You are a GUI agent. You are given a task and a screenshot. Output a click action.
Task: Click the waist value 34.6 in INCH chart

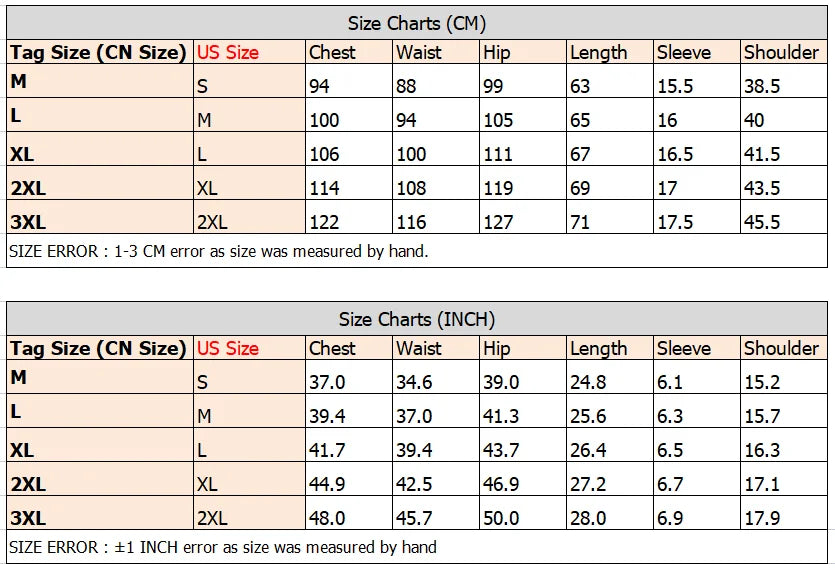click(x=414, y=383)
